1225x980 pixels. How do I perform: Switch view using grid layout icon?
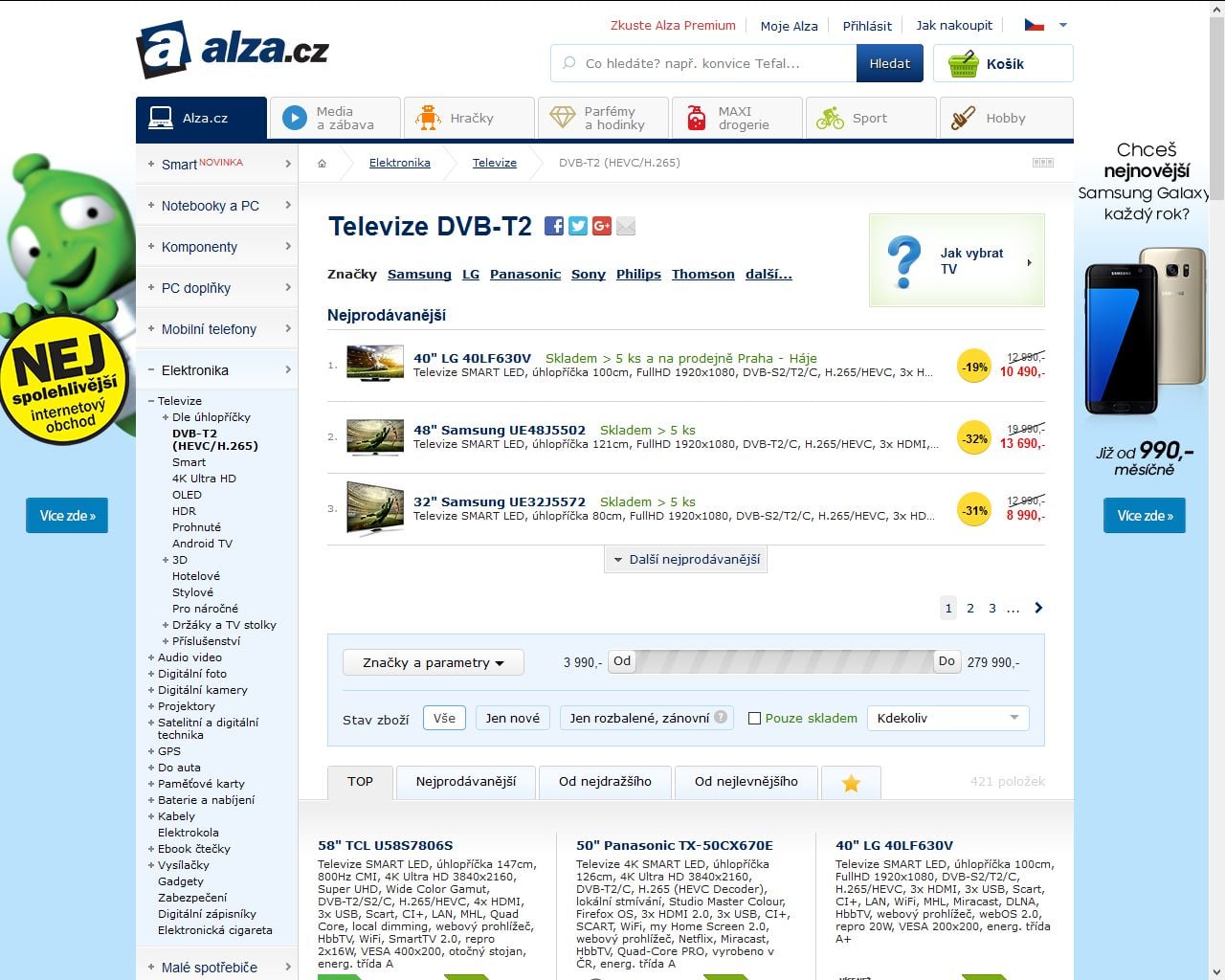1043,163
